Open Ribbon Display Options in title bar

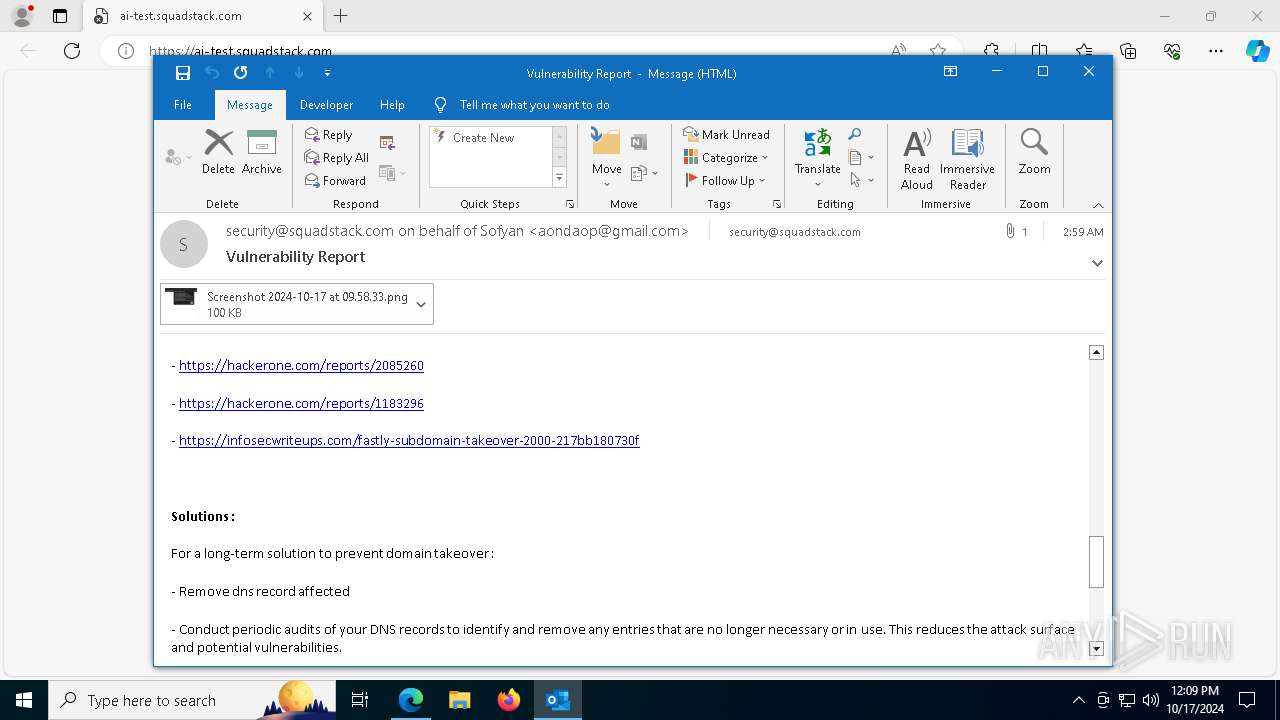(x=950, y=72)
